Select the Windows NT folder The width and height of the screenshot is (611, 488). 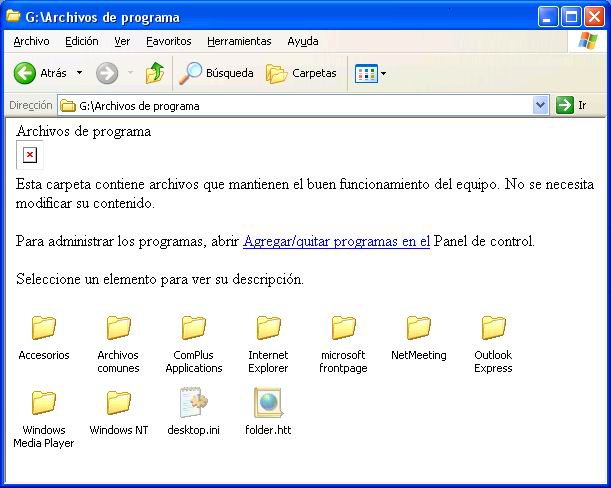point(118,412)
